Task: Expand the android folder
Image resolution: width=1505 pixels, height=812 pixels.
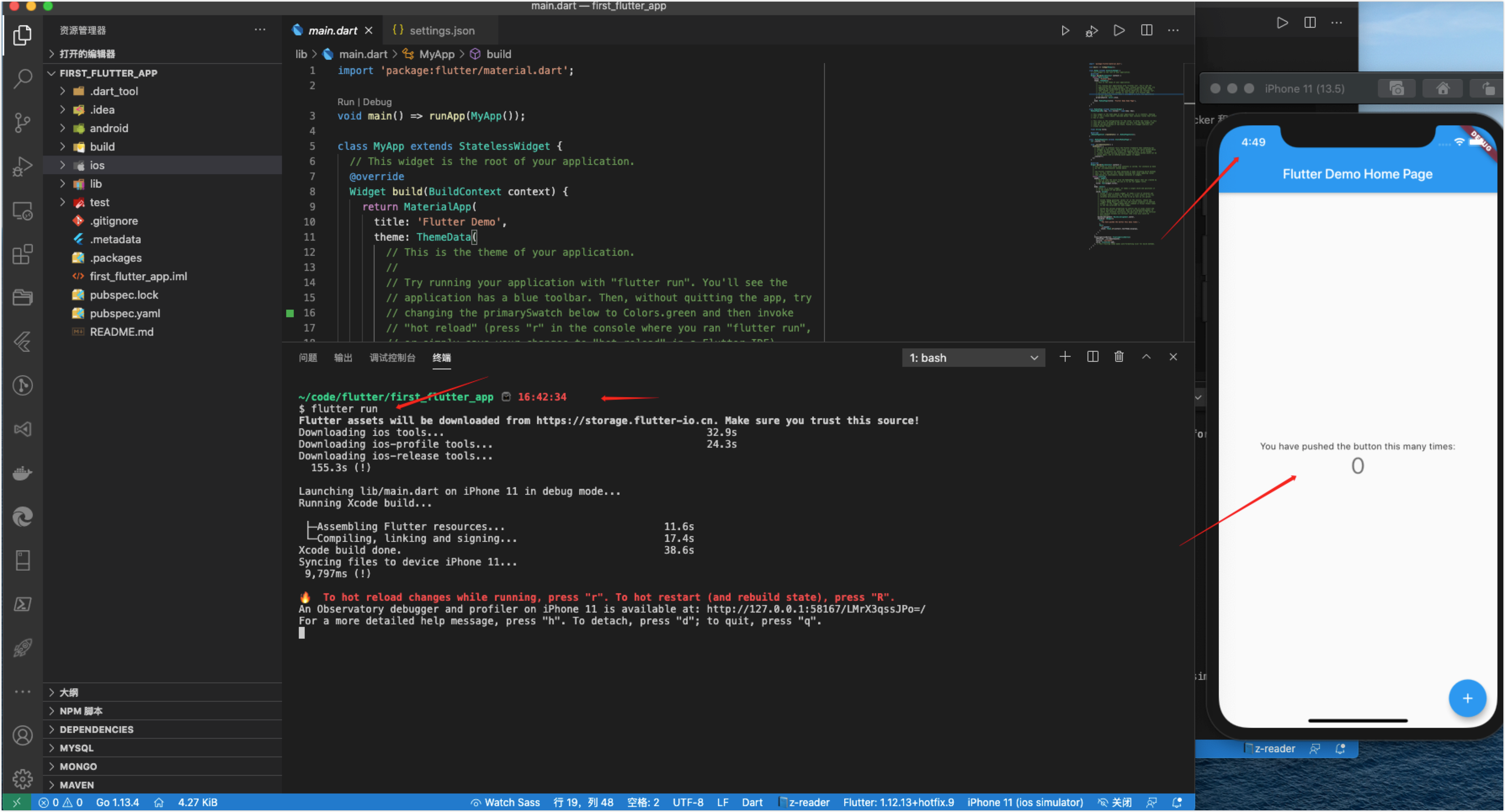Action: [x=162, y=128]
